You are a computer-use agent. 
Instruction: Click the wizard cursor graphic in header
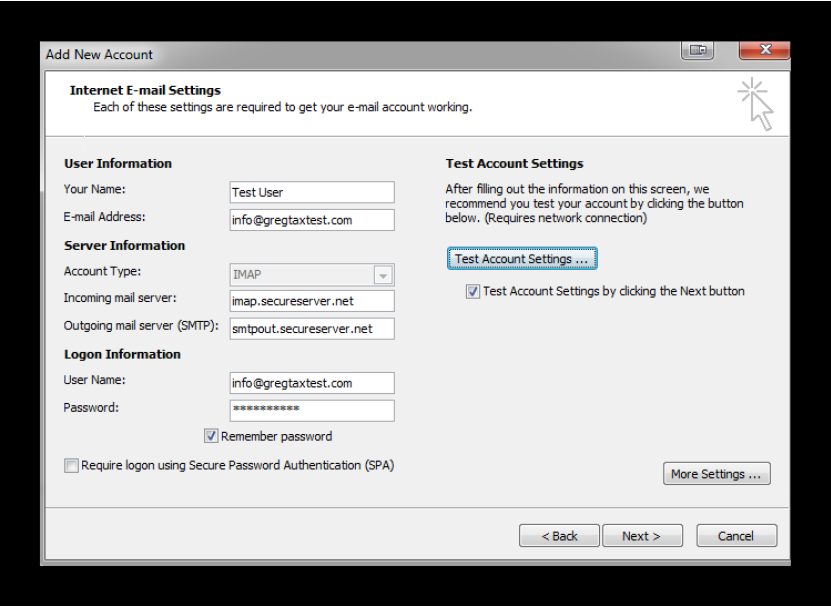(756, 104)
